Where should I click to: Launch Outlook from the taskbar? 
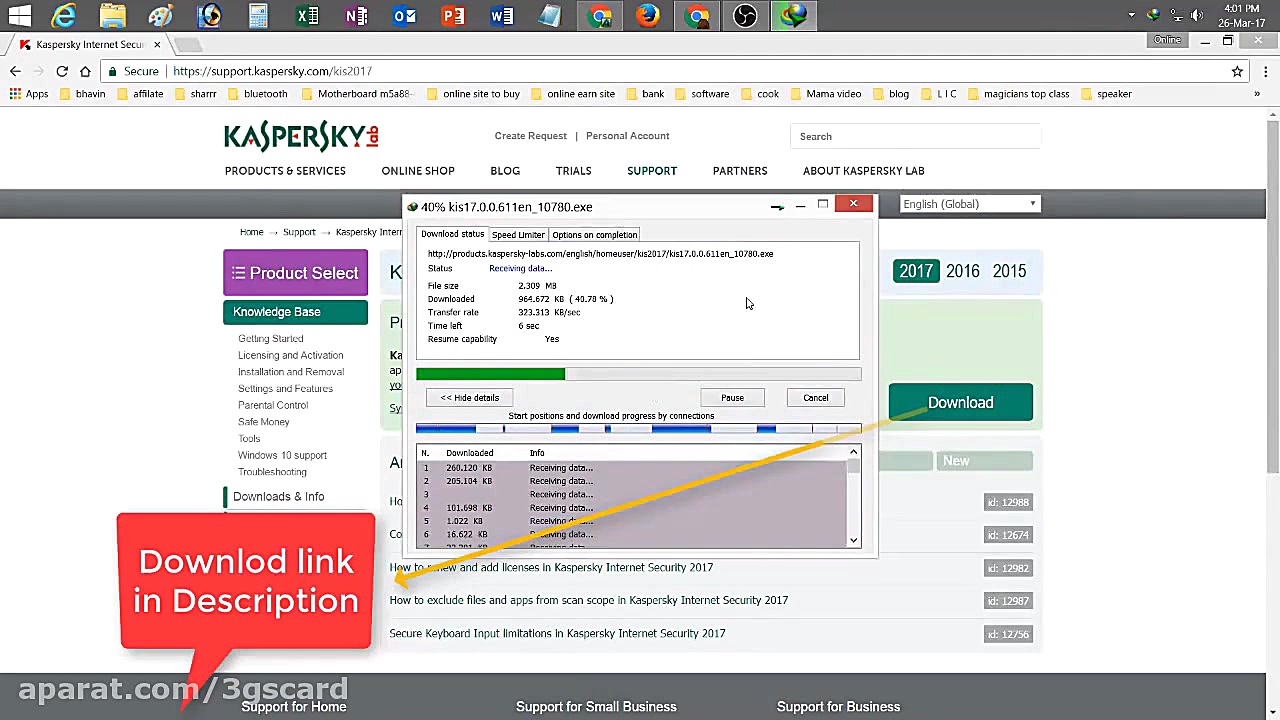coord(405,15)
